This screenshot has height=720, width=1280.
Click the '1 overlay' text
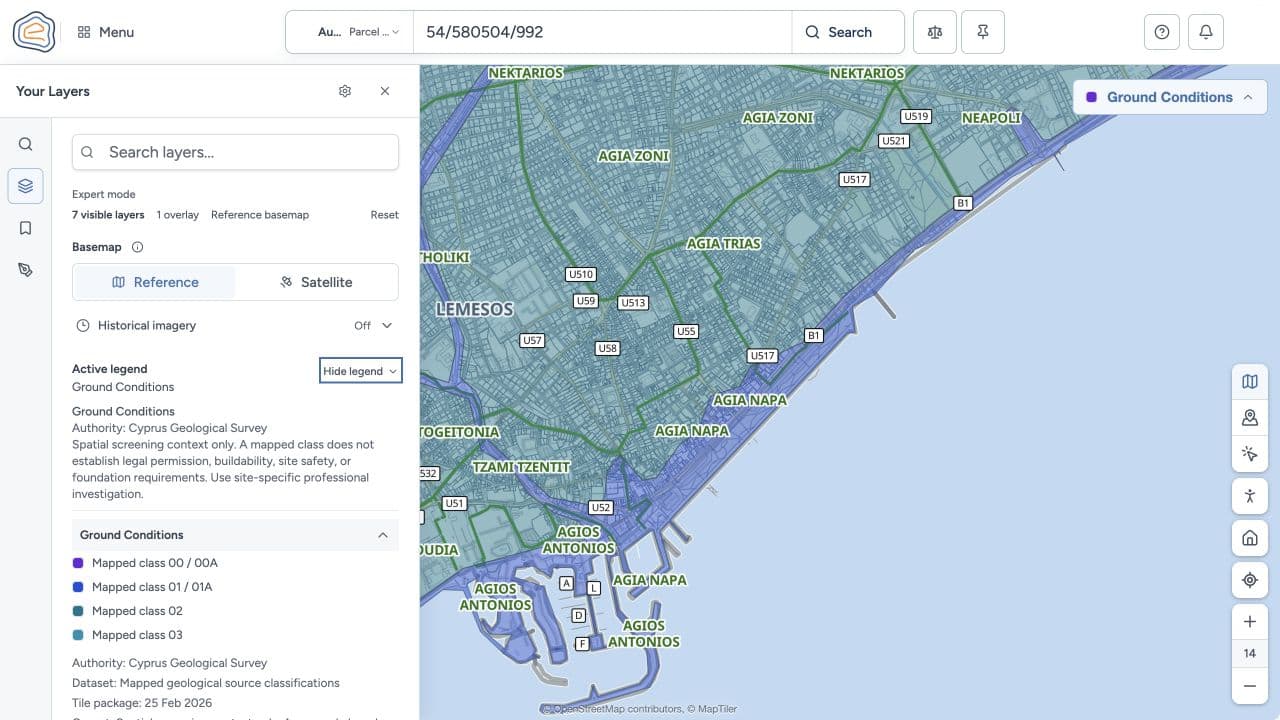(177, 215)
